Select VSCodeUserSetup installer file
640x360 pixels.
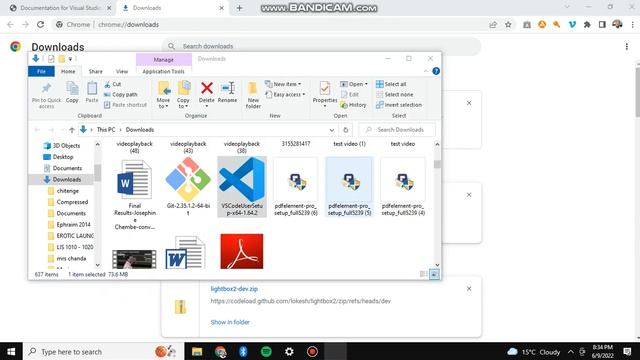point(242,187)
